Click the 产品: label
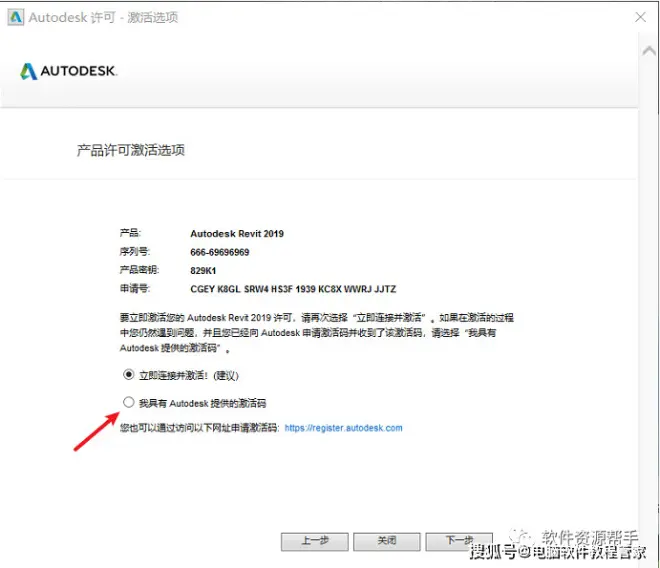Image resolution: width=660 pixels, height=568 pixels. [130, 233]
